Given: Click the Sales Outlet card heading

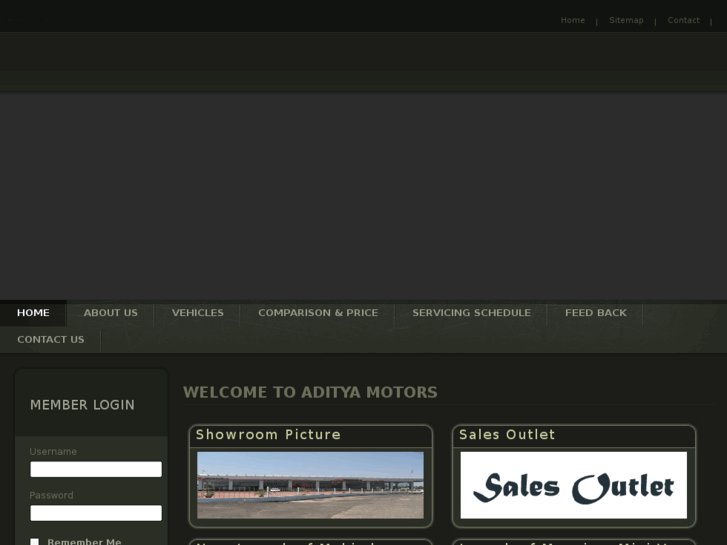Looking at the screenshot, I should (x=507, y=435).
